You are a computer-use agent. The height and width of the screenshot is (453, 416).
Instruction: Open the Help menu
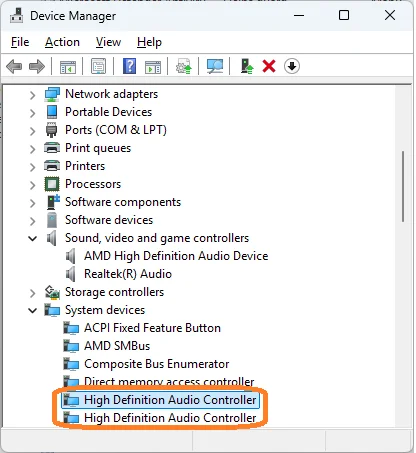coord(149,42)
